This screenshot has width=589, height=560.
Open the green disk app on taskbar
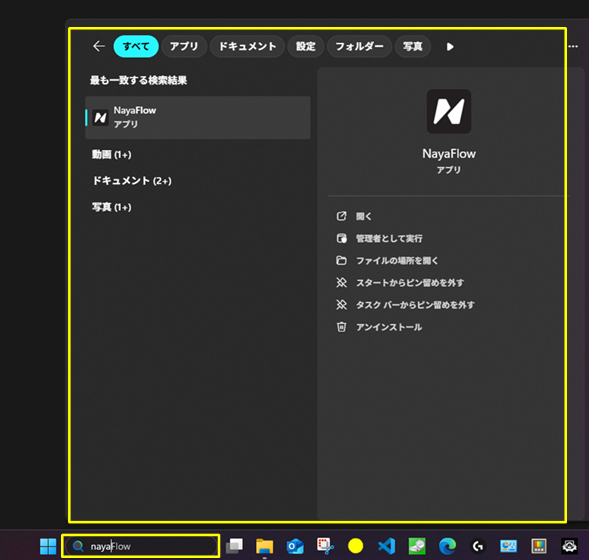pyautogui.click(x=417, y=546)
